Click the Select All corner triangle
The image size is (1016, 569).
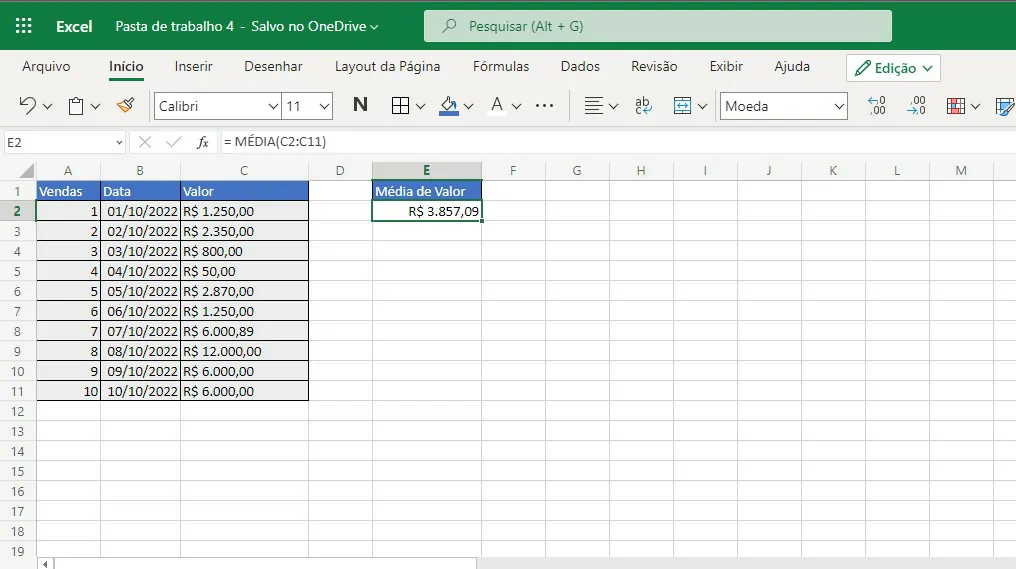pos(26,170)
